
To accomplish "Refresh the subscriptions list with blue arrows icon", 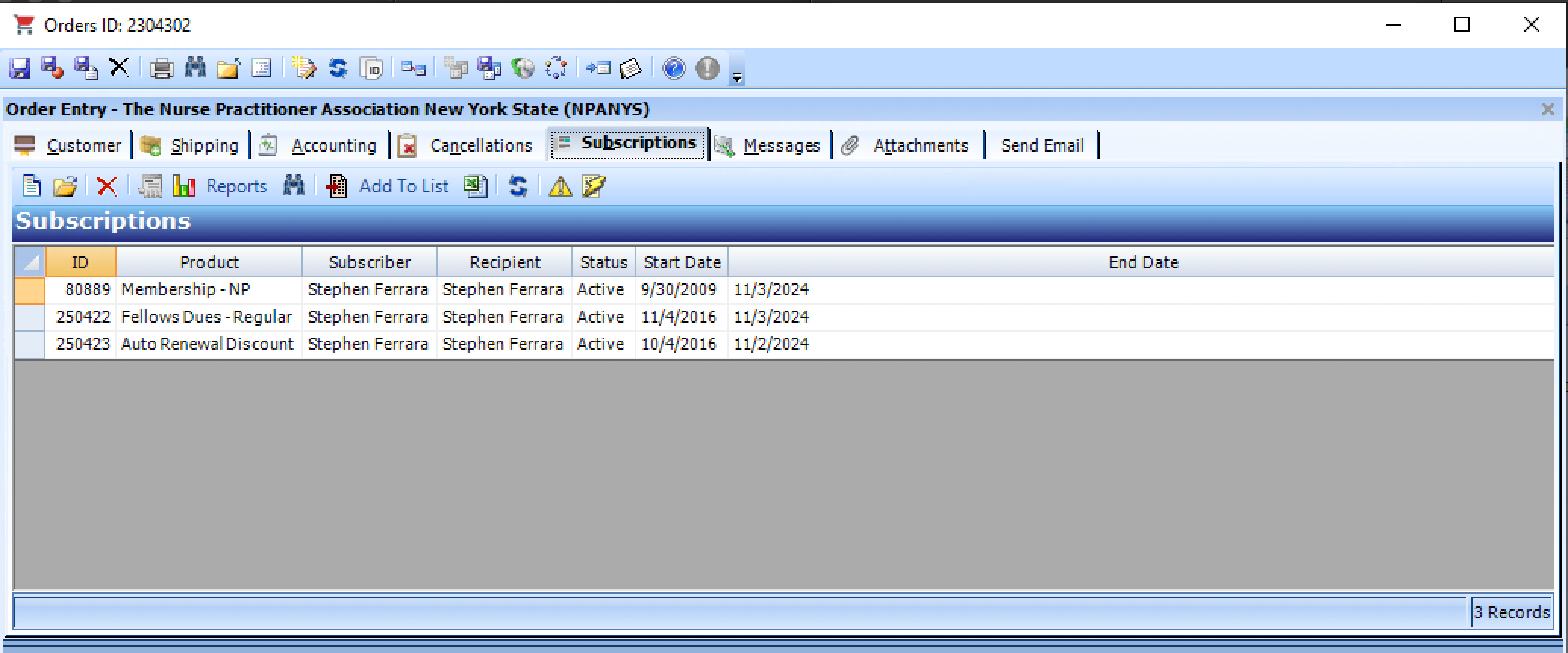I will (x=518, y=186).
